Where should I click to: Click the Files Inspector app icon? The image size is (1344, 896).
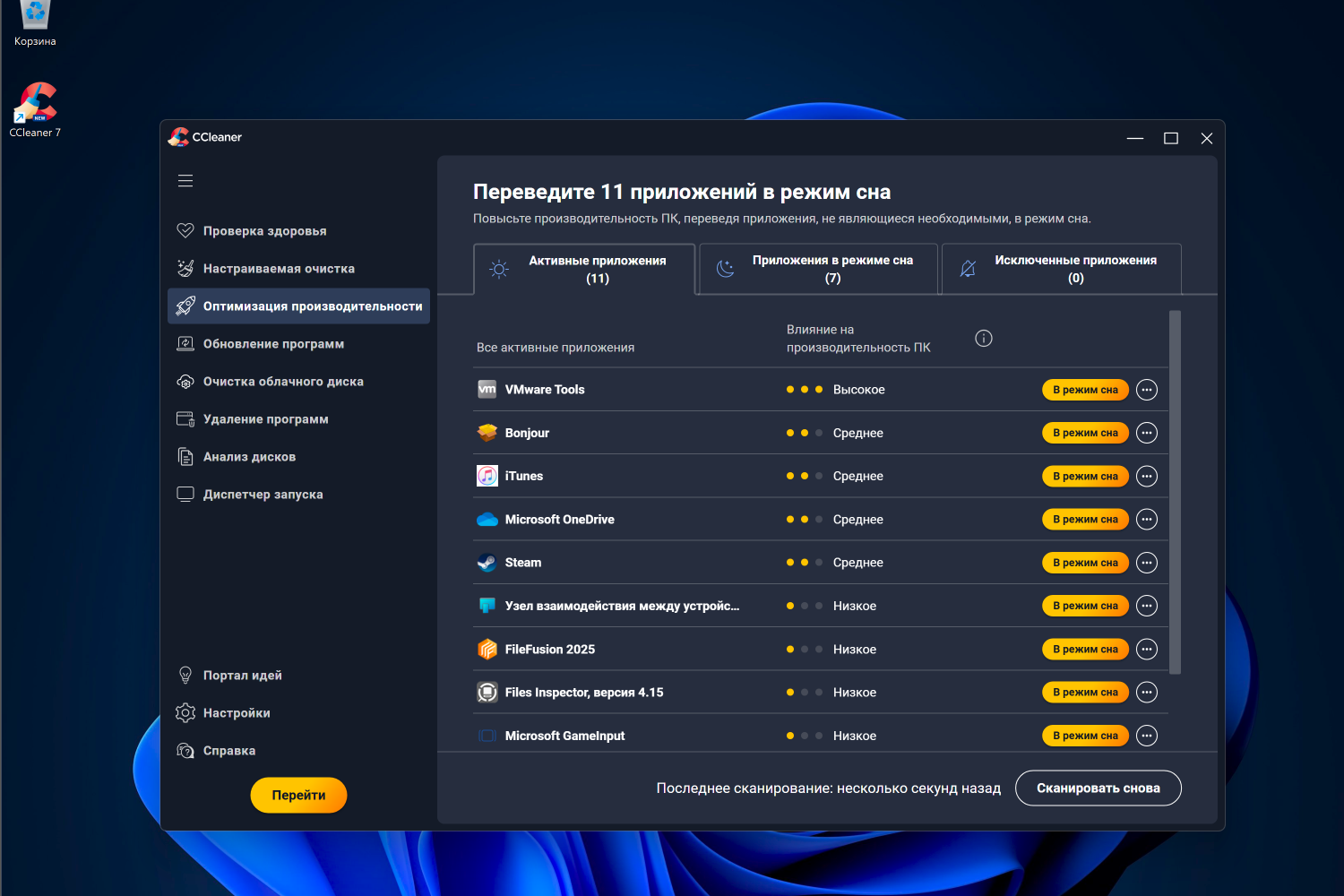click(x=487, y=692)
